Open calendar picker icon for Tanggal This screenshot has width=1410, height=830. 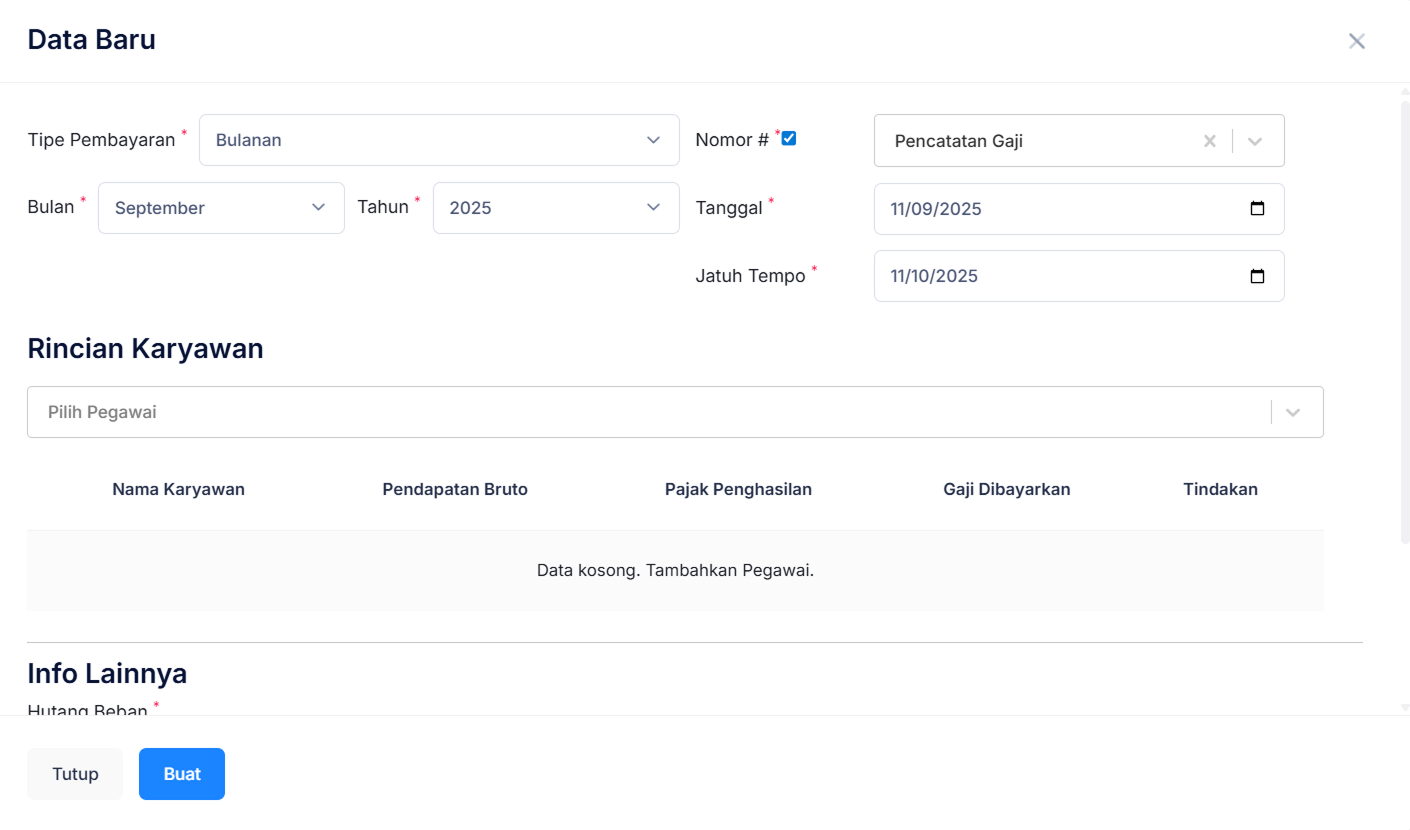[x=1257, y=209]
